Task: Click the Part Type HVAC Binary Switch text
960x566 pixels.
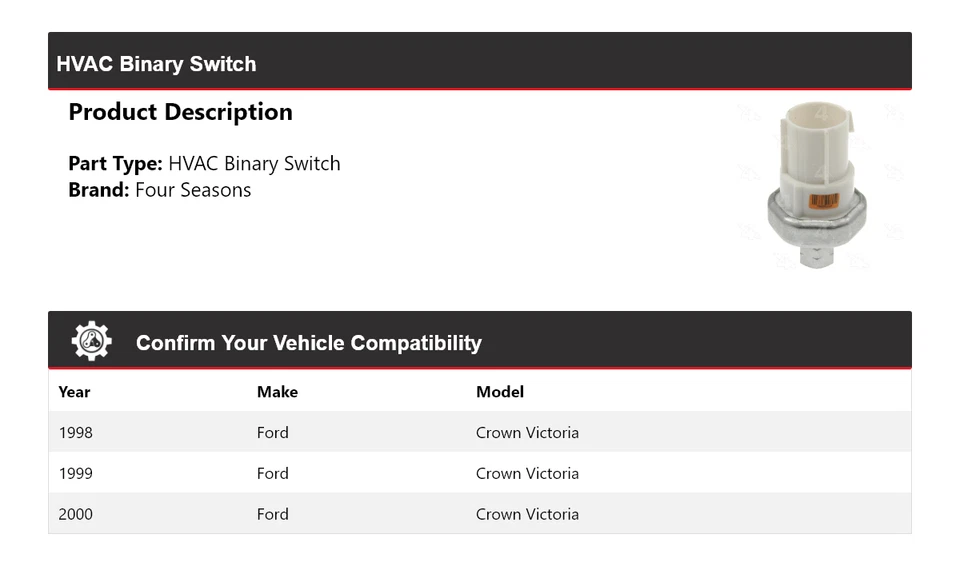Action: click(204, 164)
